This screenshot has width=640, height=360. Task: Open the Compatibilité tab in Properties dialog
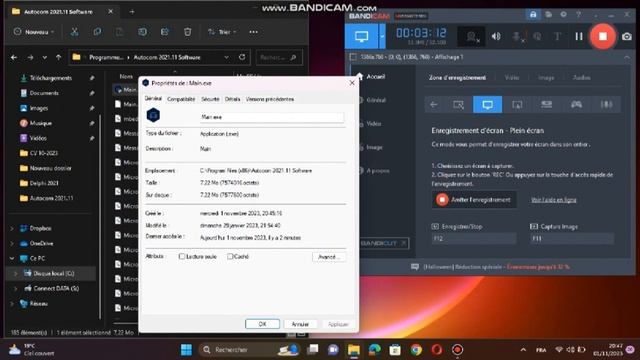[x=181, y=99]
